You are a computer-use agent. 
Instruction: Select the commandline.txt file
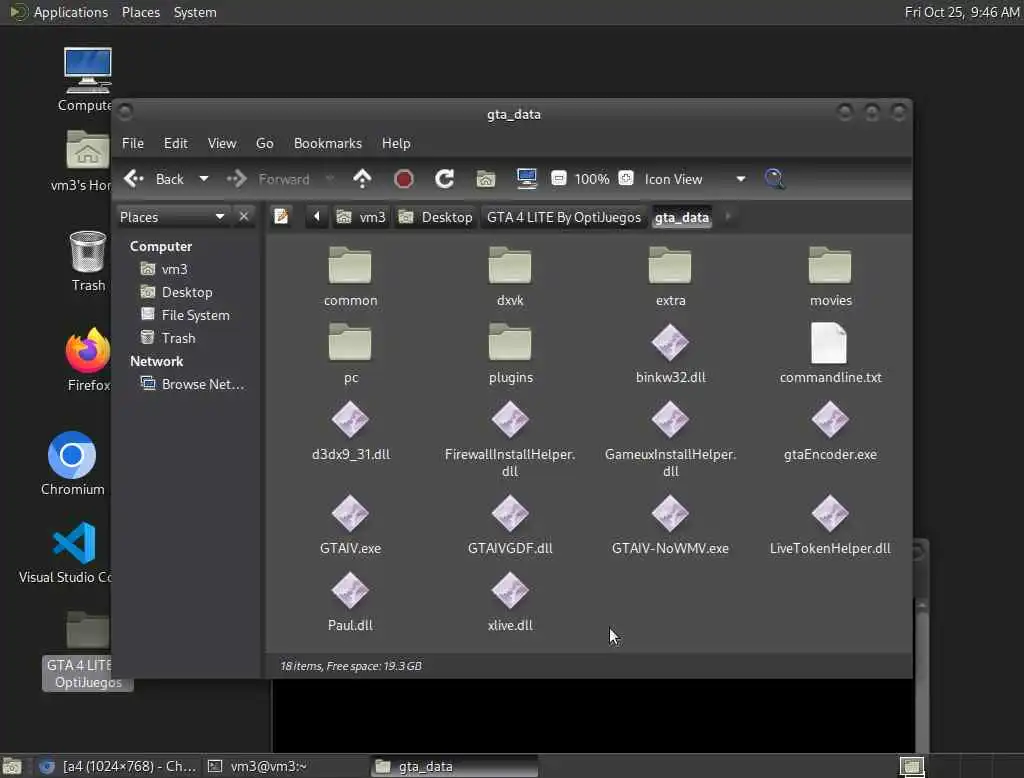pyautogui.click(x=830, y=354)
